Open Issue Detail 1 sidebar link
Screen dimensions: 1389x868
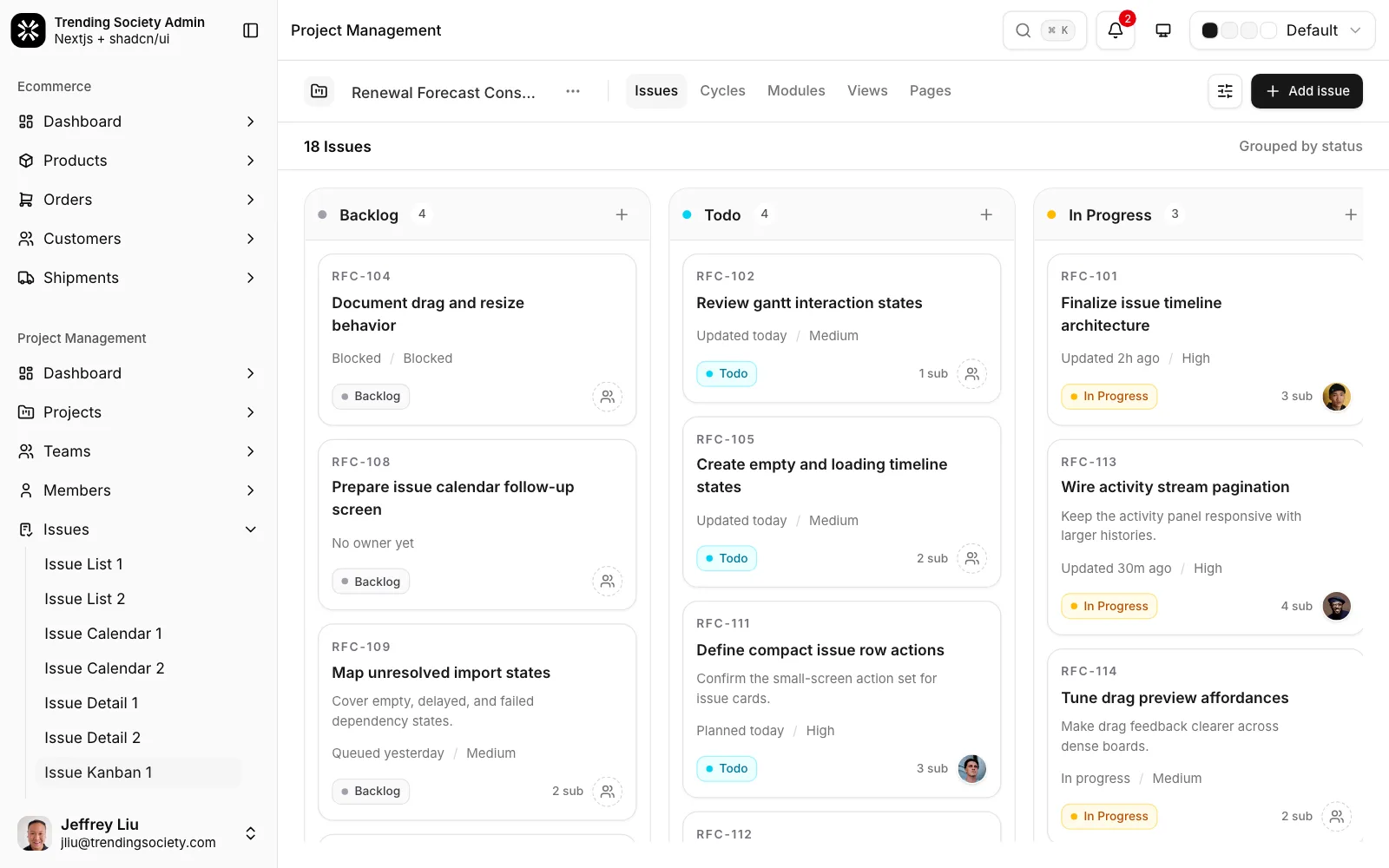tap(138, 703)
